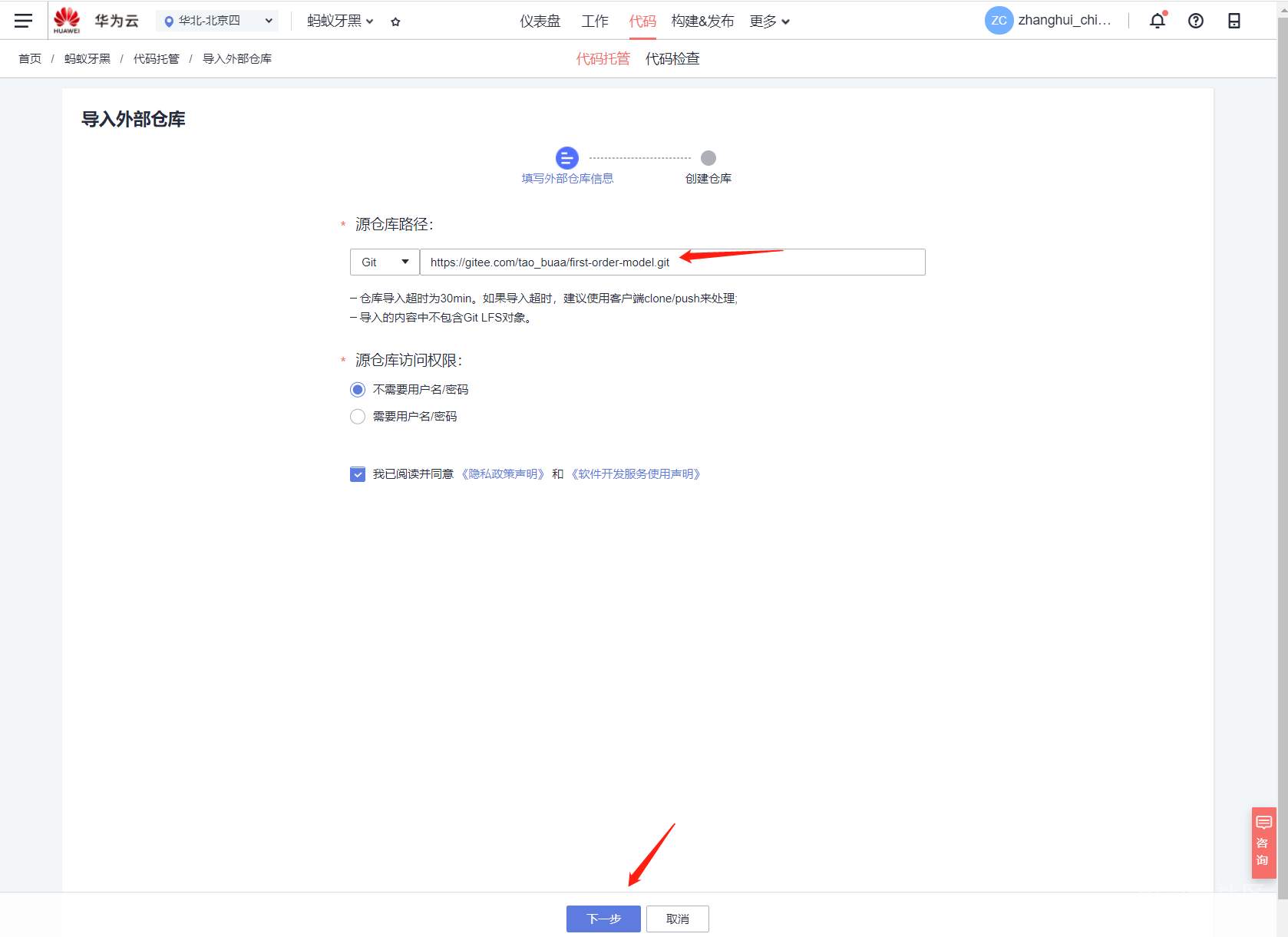Open the mobile device icon
Screen dimensions: 1288x937
click(x=1234, y=21)
